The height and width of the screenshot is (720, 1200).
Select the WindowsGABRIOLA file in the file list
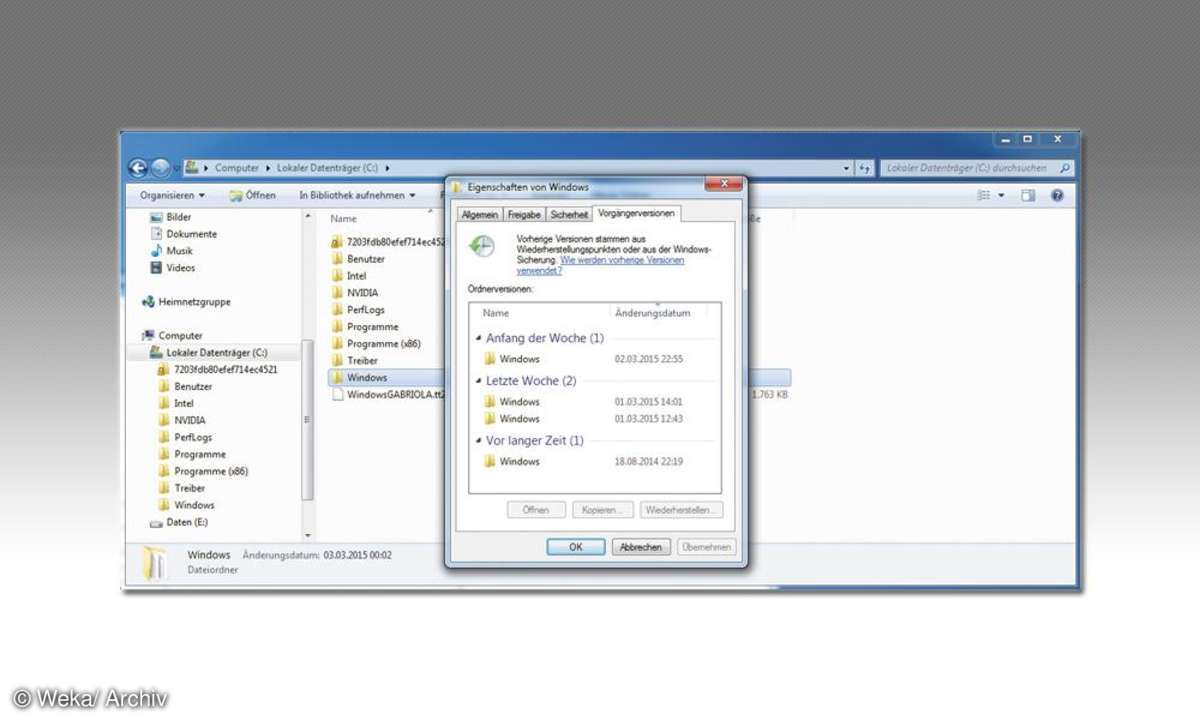(x=388, y=395)
